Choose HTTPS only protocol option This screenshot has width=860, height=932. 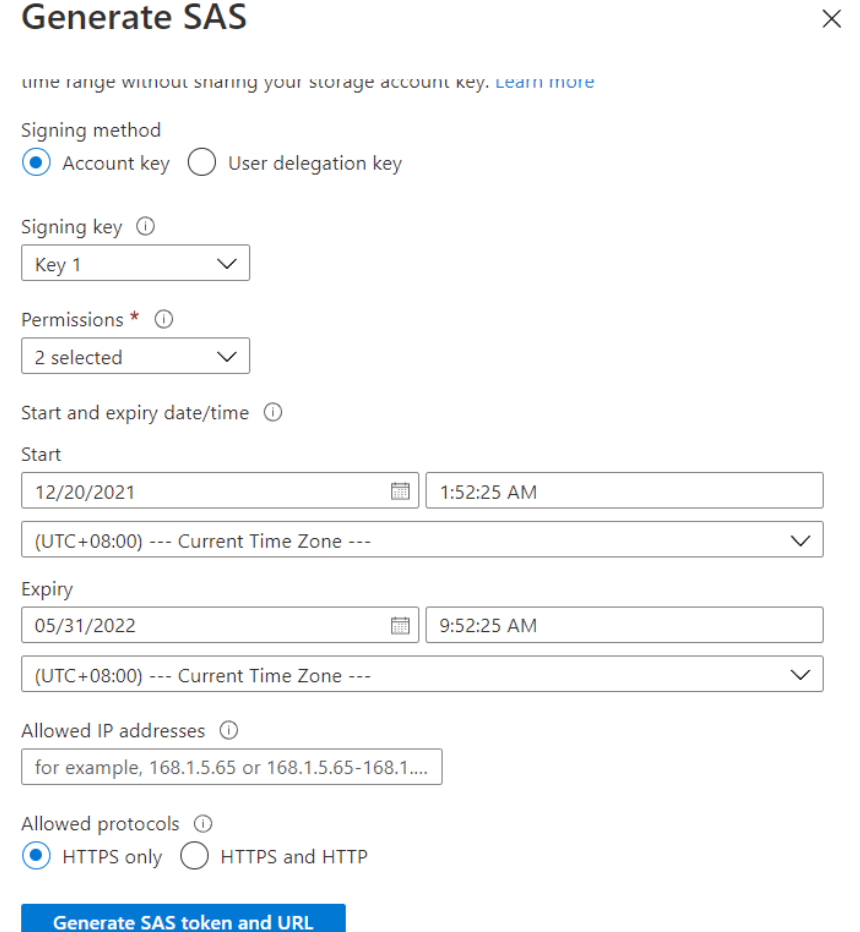[35, 857]
